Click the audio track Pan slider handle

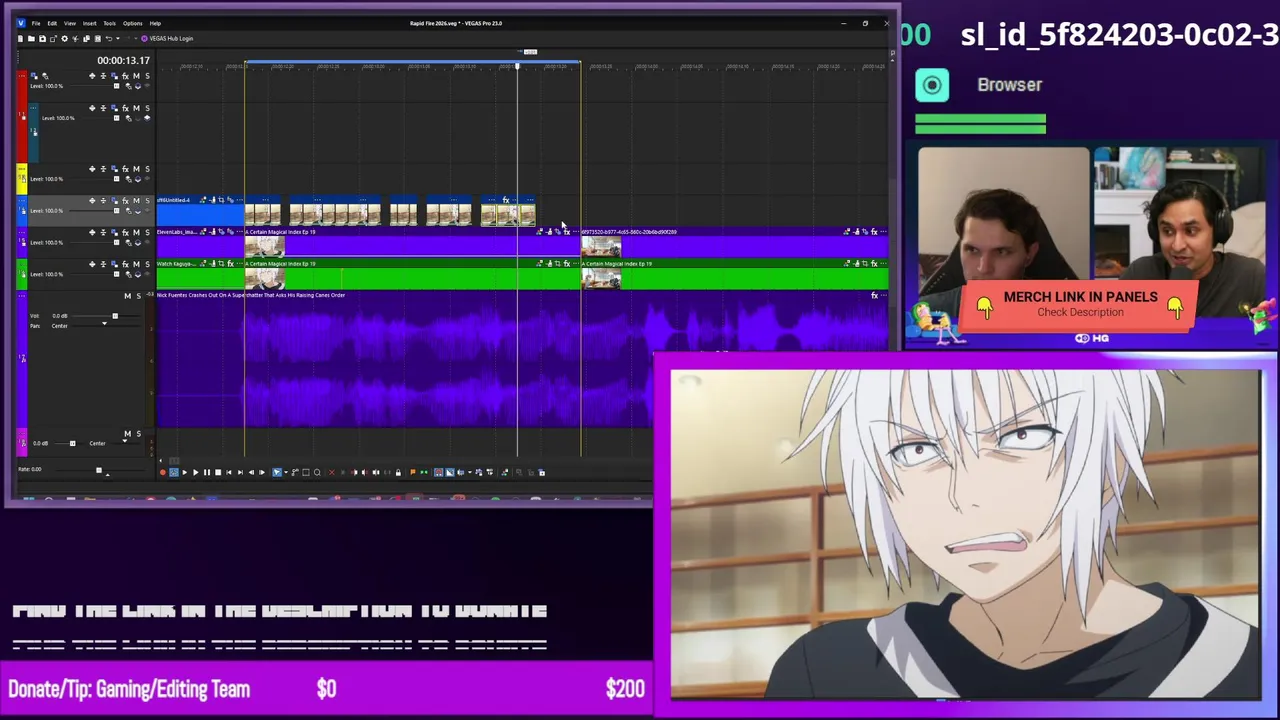[104, 324]
